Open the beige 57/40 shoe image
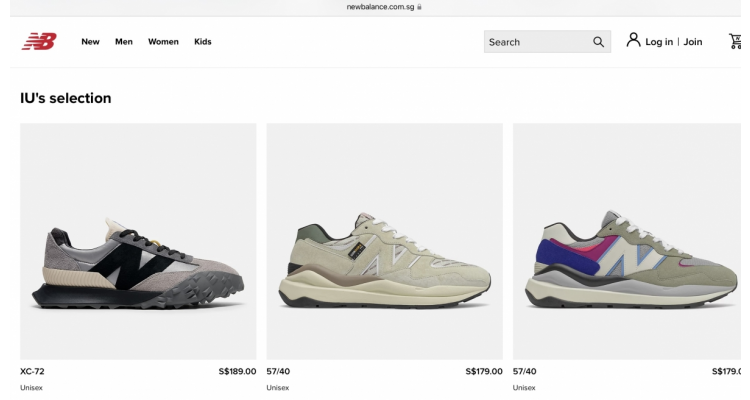The image size is (750, 400). coord(385,241)
